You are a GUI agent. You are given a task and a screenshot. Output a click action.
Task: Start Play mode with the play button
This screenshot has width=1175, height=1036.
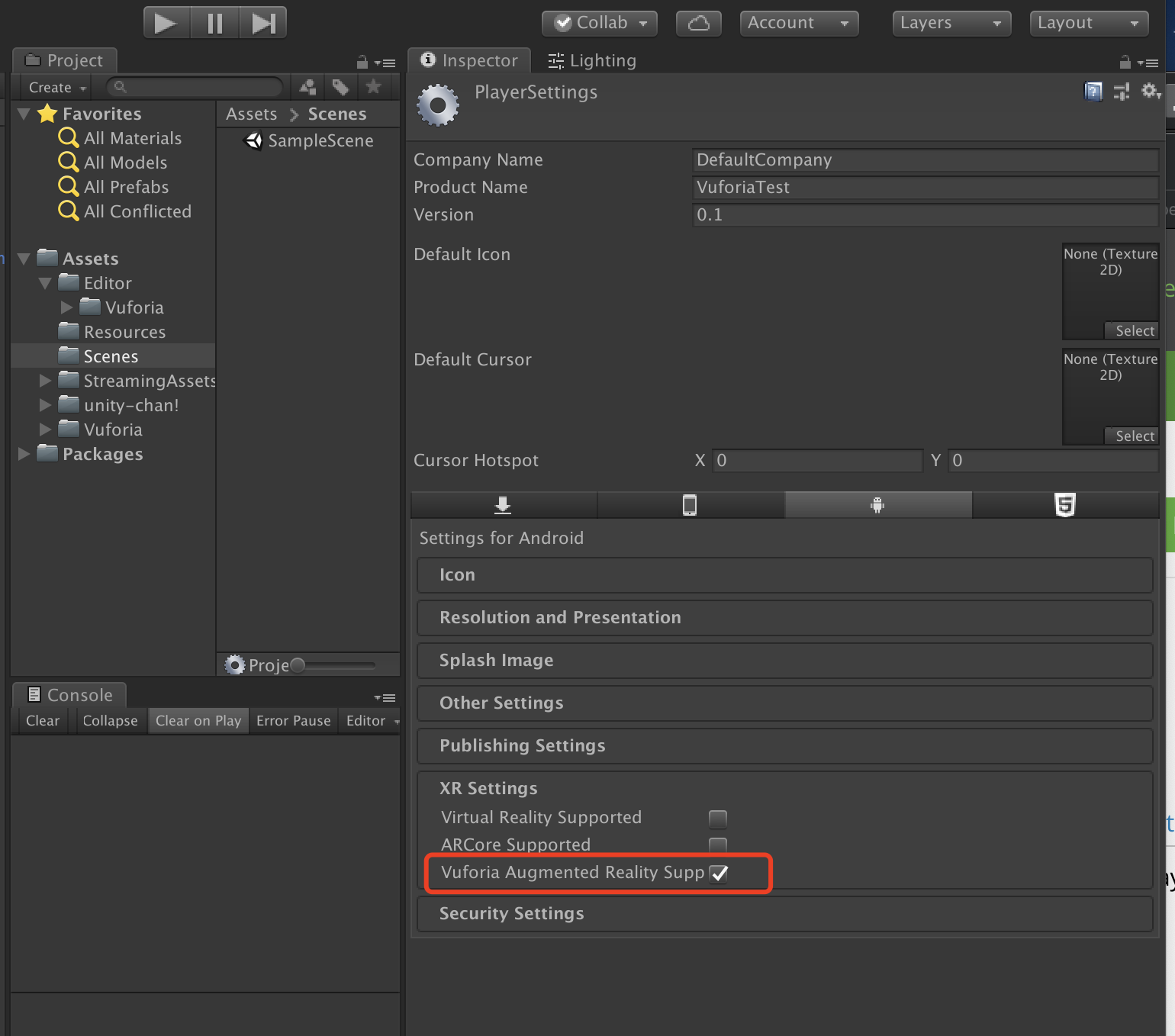tap(166, 23)
